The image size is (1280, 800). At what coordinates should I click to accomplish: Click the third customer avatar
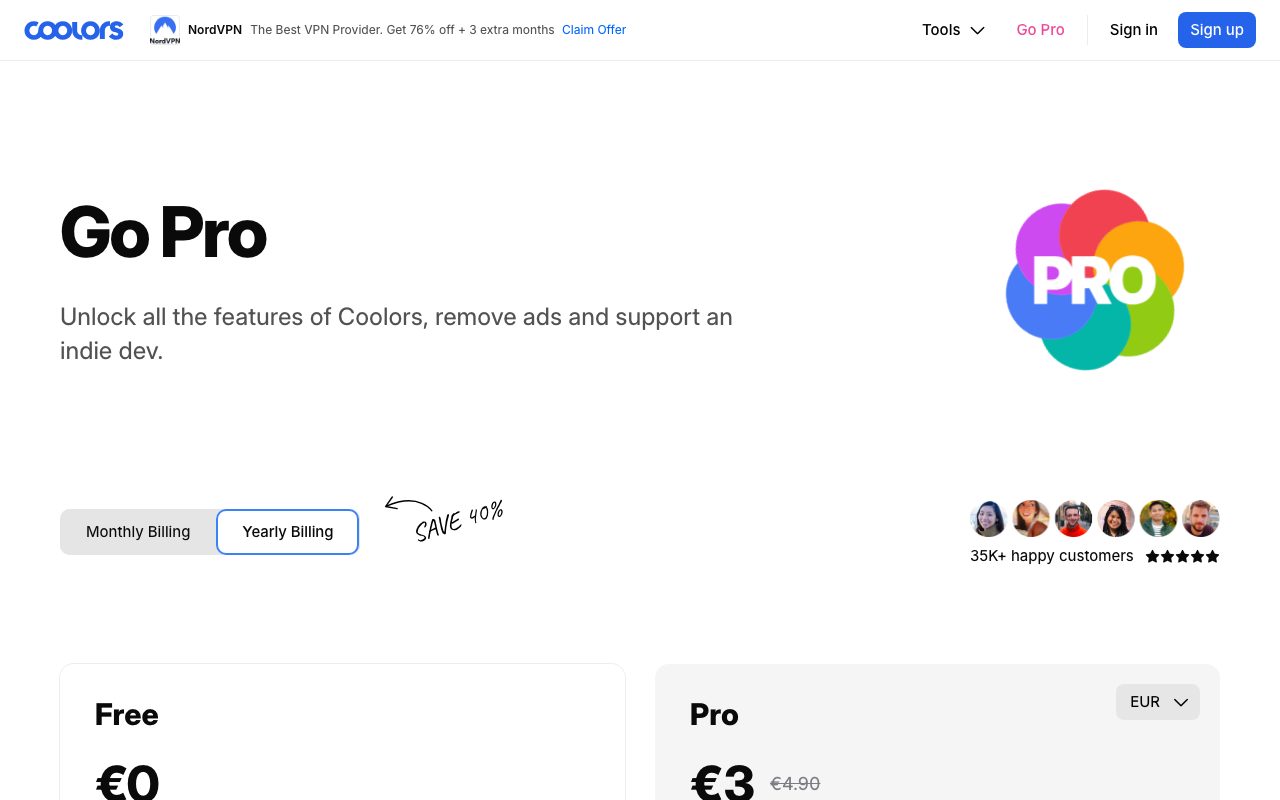[x=1073, y=519]
